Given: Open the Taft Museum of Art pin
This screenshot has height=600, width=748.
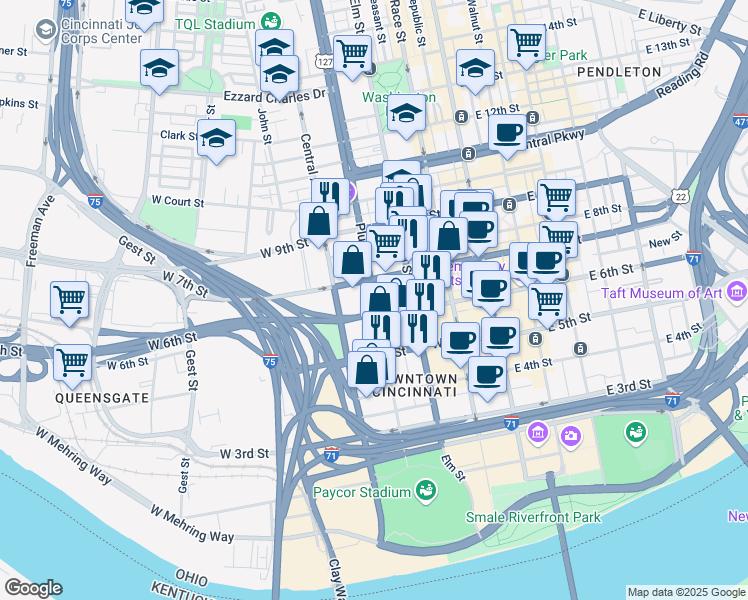Looking at the screenshot, I should [736, 291].
